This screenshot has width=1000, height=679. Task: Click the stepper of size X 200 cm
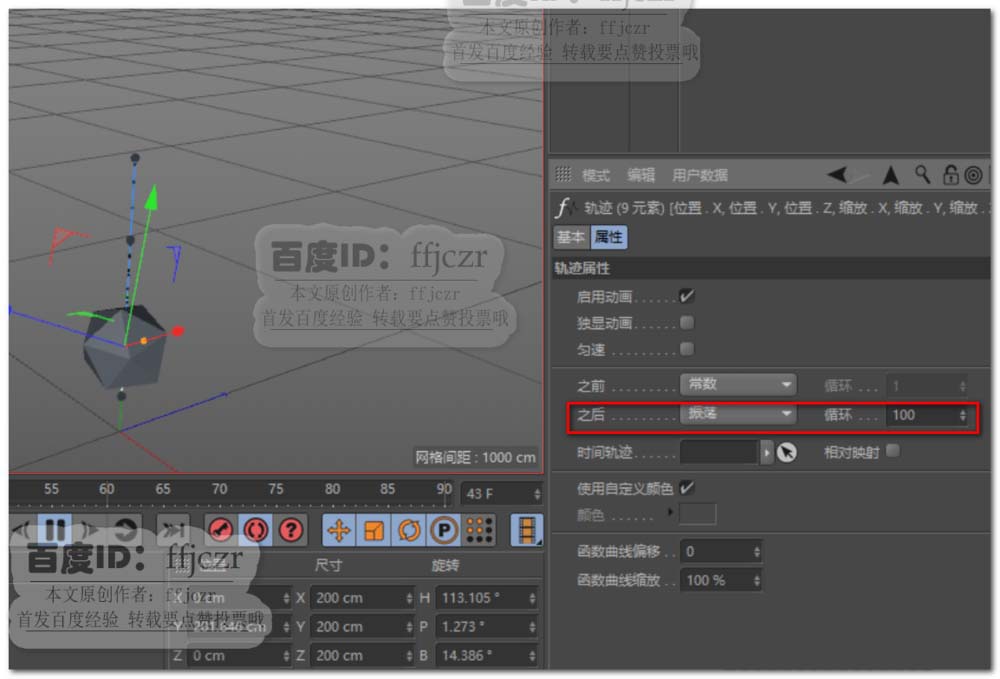(409, 598)
